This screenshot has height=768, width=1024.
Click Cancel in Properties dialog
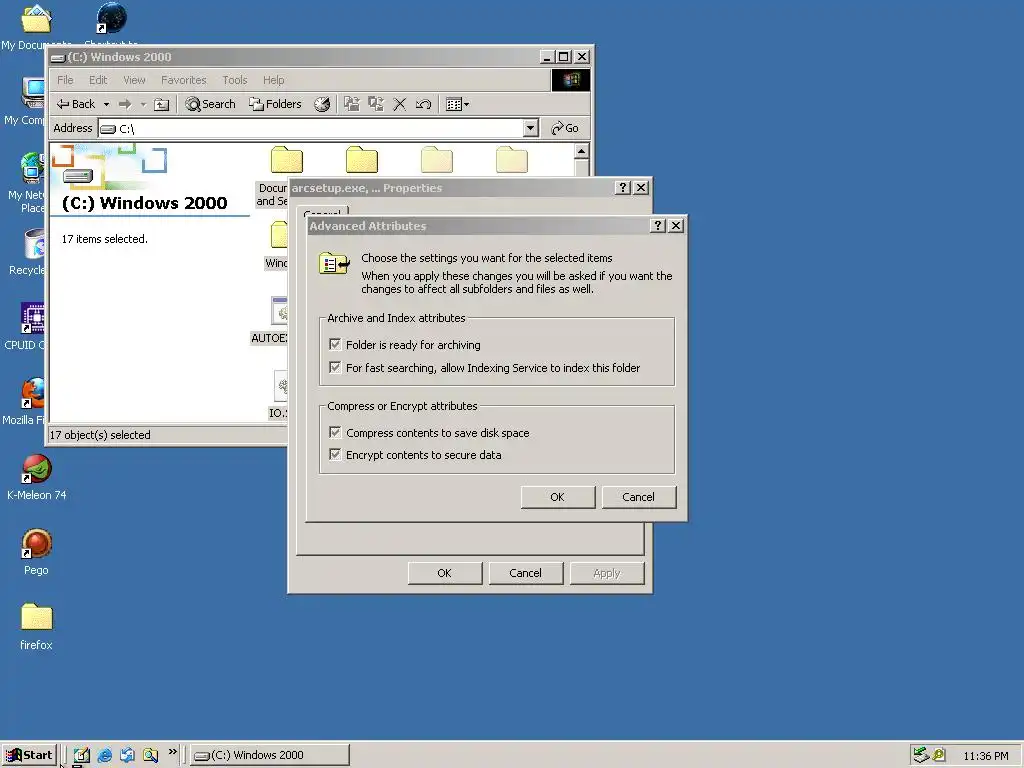point(526,573)
